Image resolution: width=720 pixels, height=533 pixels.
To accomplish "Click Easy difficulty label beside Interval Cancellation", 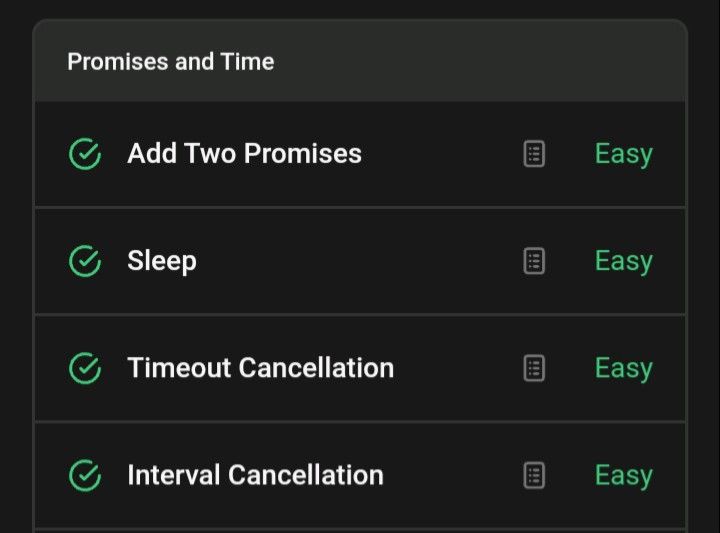I will tap(624, 476).
